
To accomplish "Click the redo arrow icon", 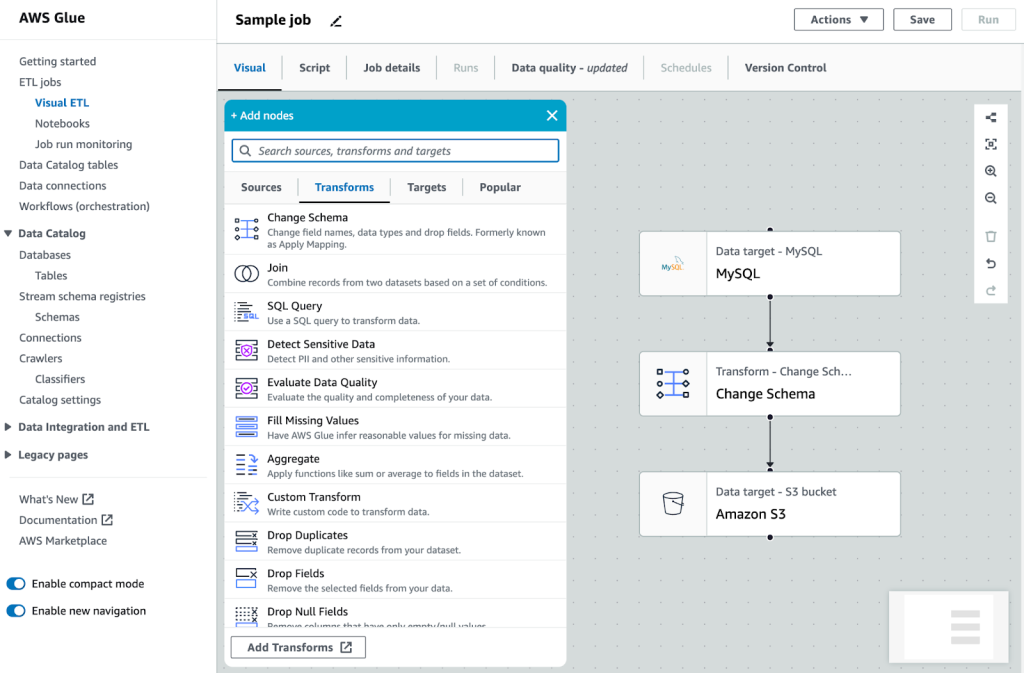I will [x=991, y=290].
